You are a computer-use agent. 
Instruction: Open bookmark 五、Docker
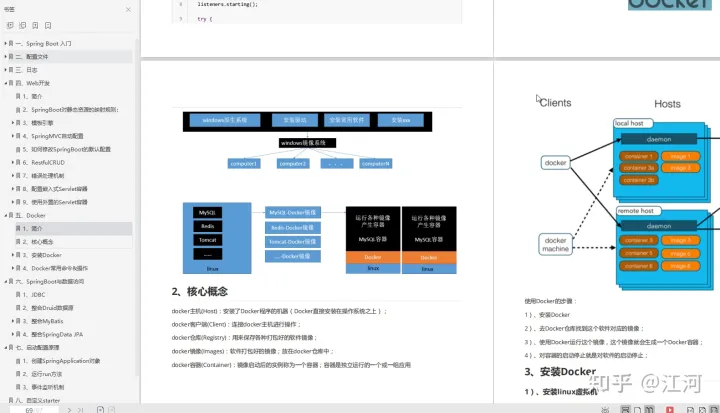(31, 215)
